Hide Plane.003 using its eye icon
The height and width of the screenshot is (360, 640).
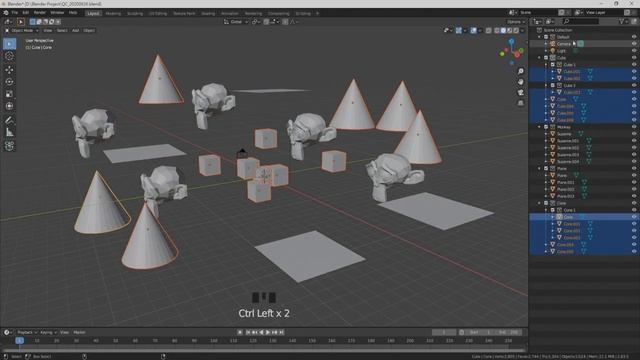point(634,196)
